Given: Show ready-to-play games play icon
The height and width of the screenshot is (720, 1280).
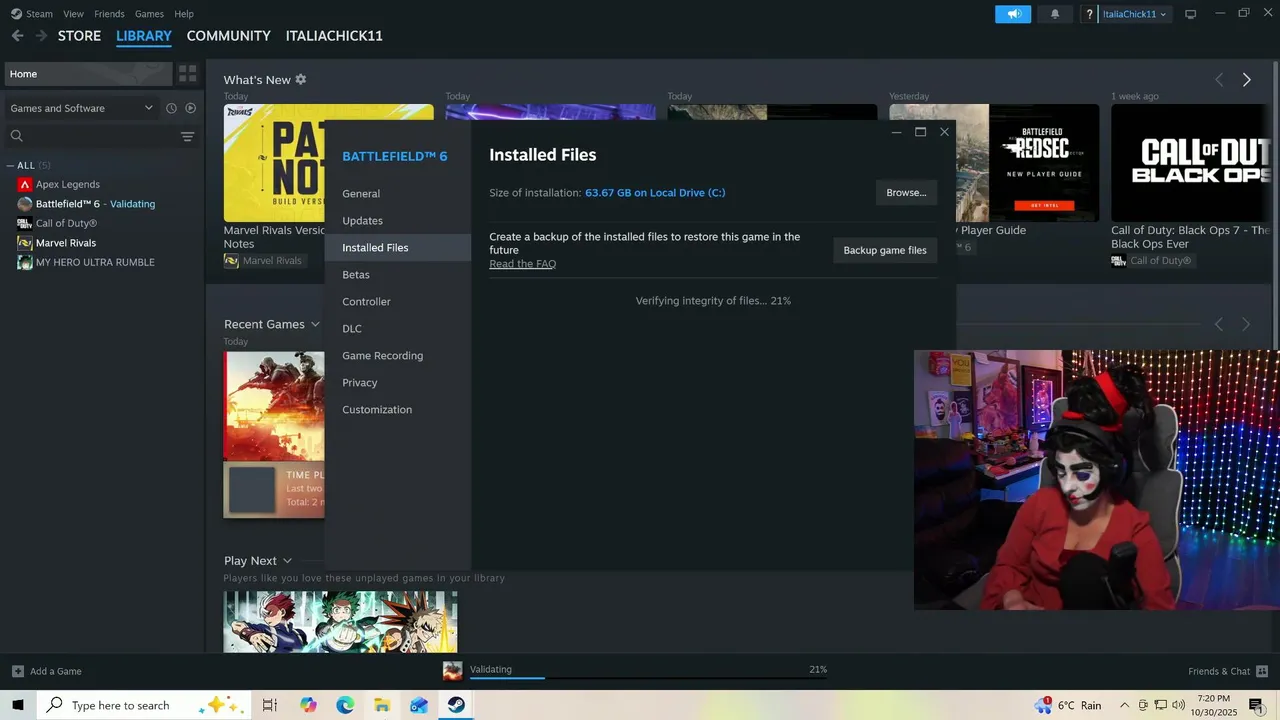Looking at the screenshot, I should [x=190, y=108].
